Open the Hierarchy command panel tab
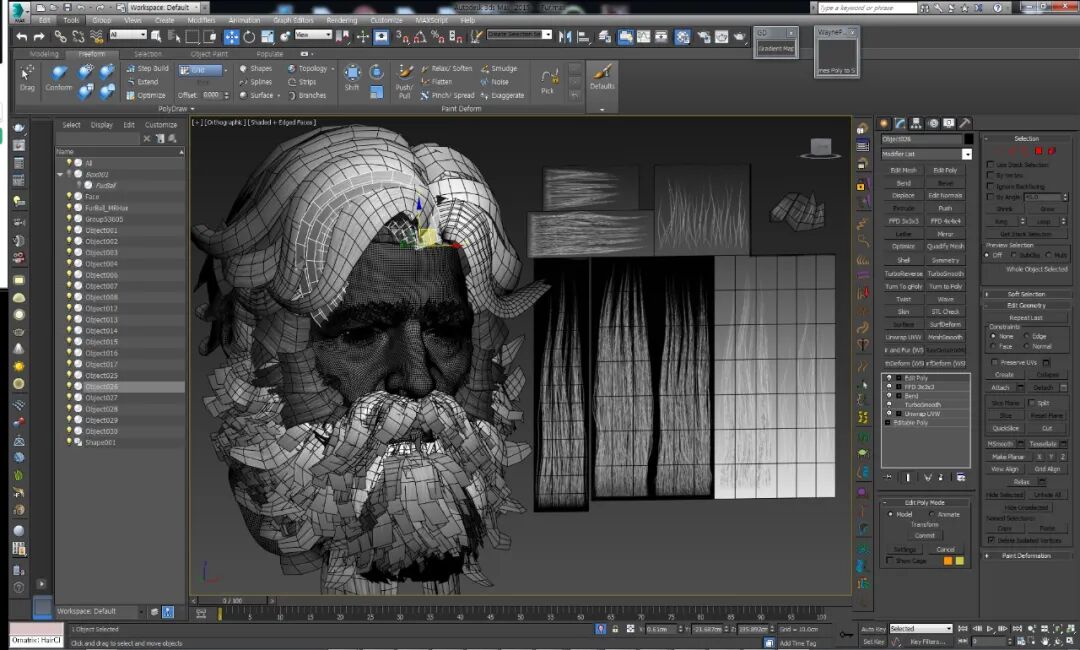 [x=916, y=123]
